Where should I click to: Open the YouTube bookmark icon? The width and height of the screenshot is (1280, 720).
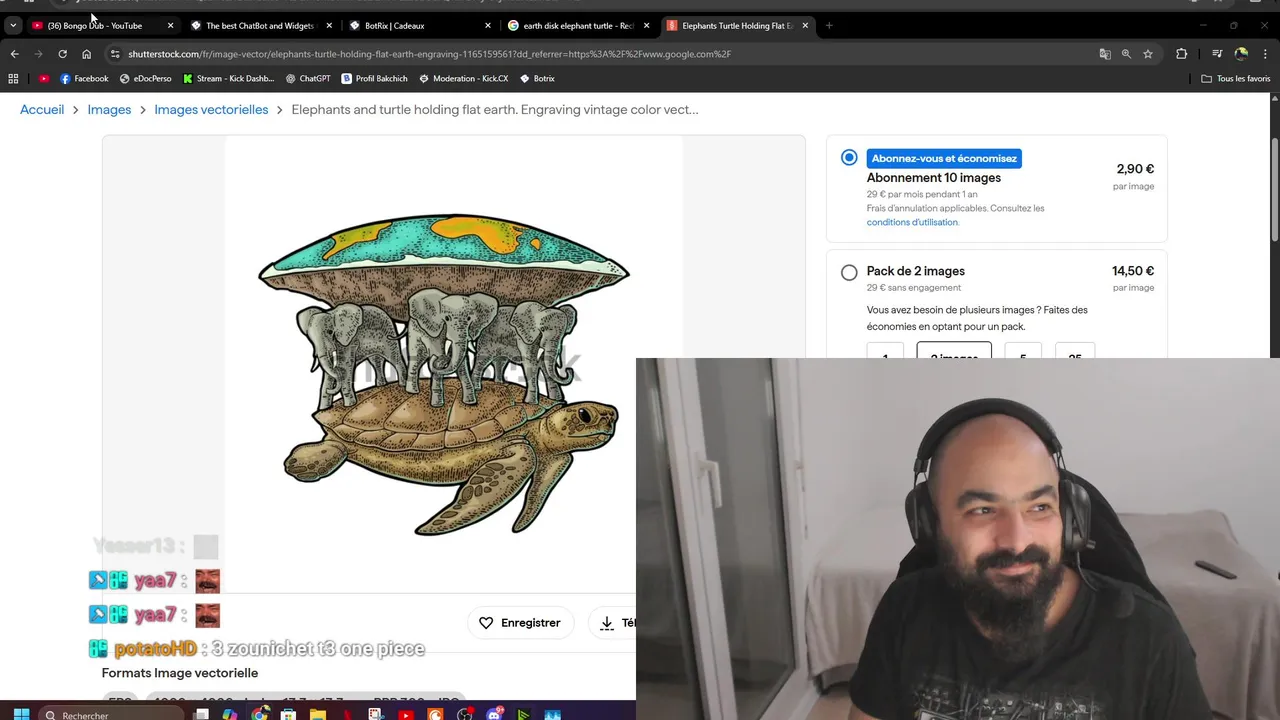click(x=43, y=78)
